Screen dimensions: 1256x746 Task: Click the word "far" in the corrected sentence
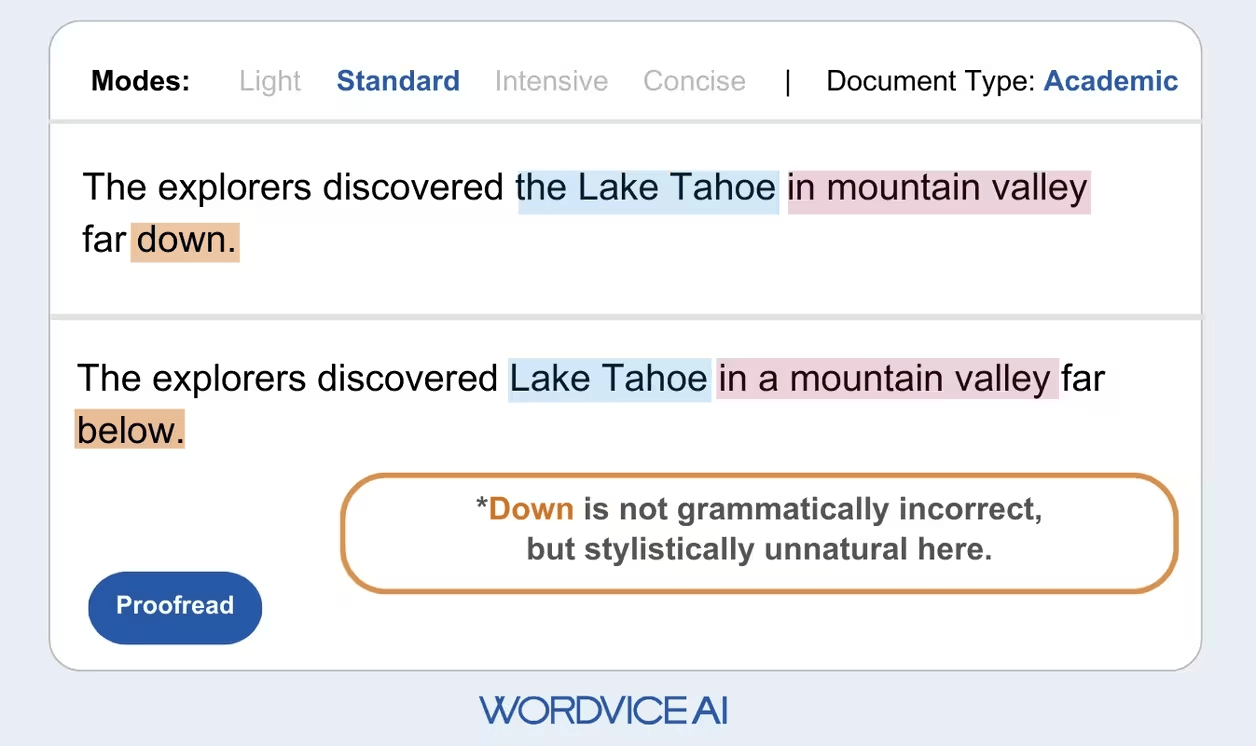(x=1083, y=379)
